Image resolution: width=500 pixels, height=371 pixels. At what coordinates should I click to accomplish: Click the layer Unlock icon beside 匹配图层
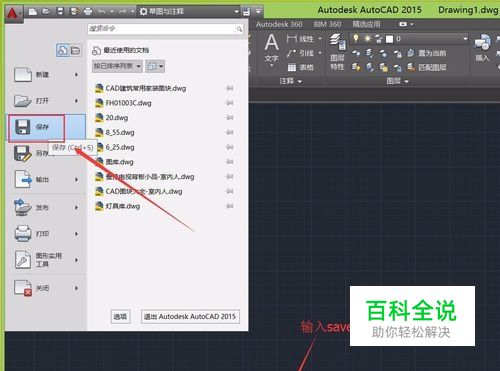(397, 67)
